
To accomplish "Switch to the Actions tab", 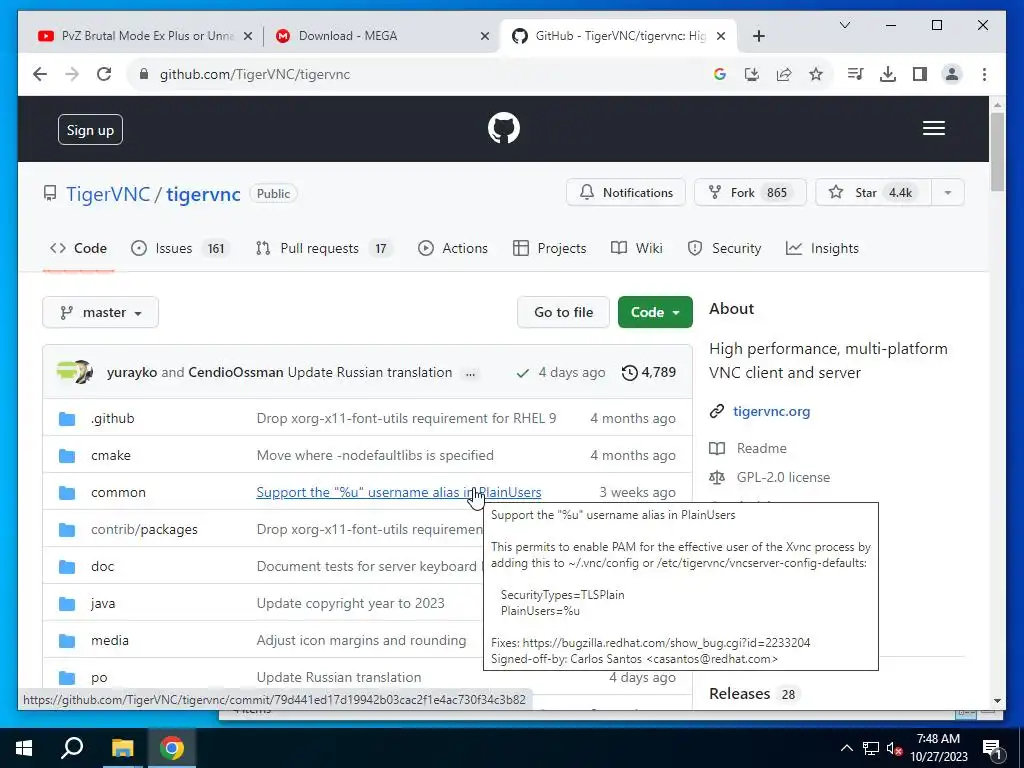I will point(453,248).
